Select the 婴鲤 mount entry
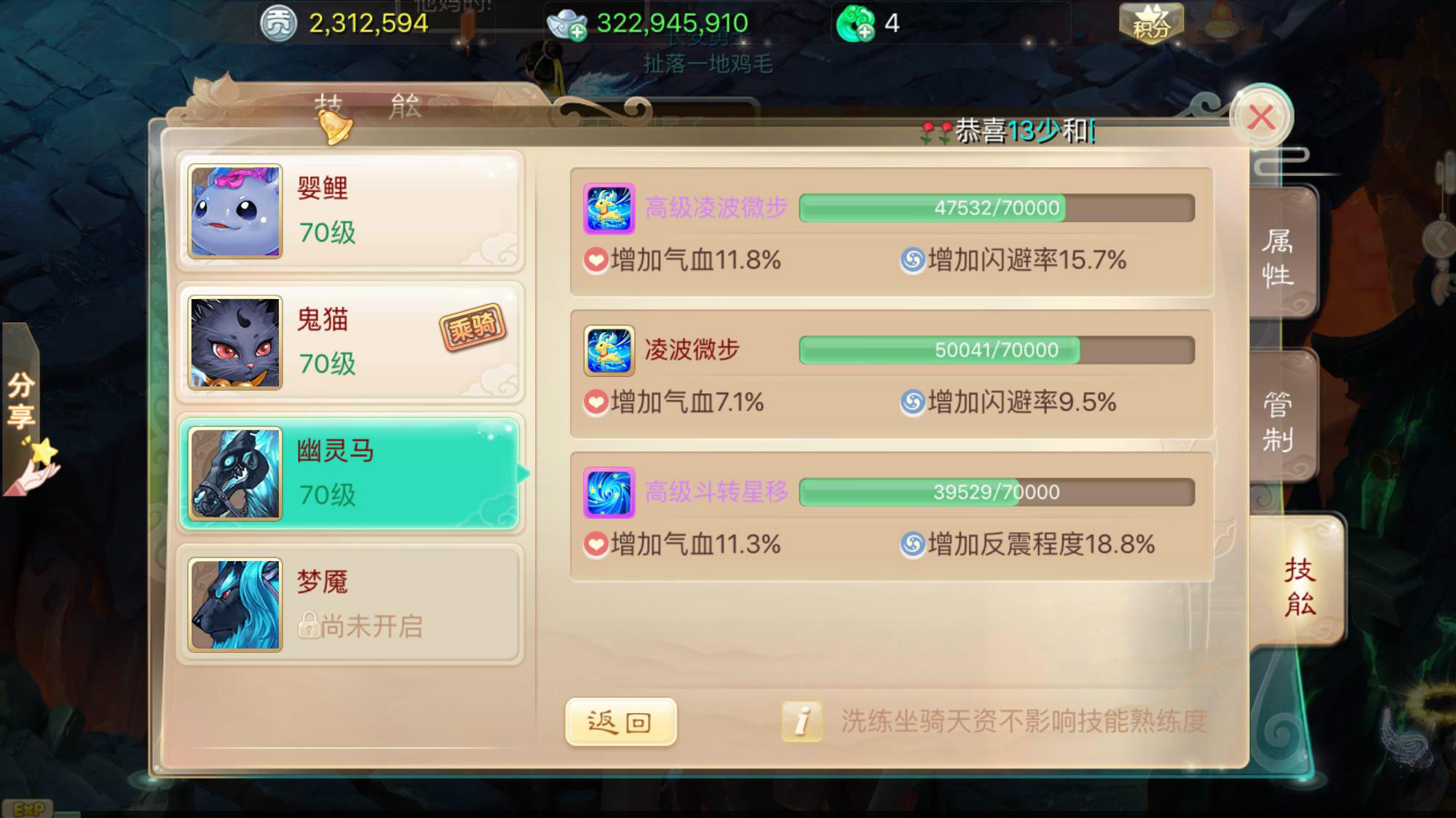 (x=350, y=211)
